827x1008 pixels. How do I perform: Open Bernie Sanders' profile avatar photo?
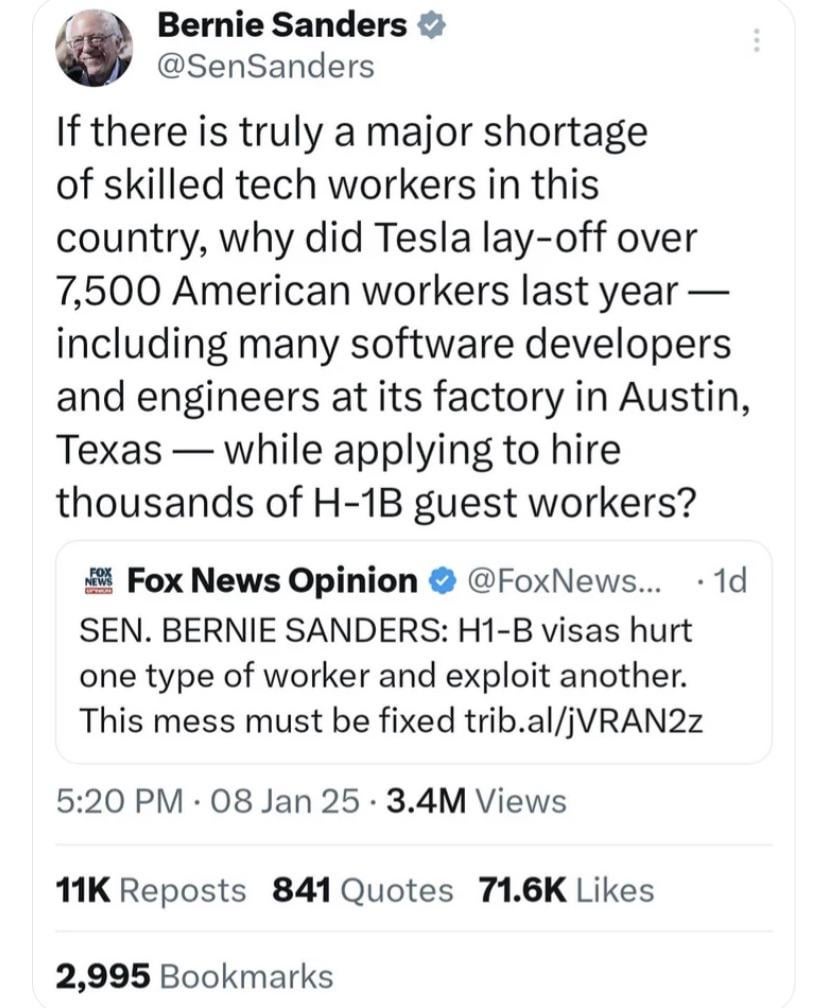tap(99, 47)
